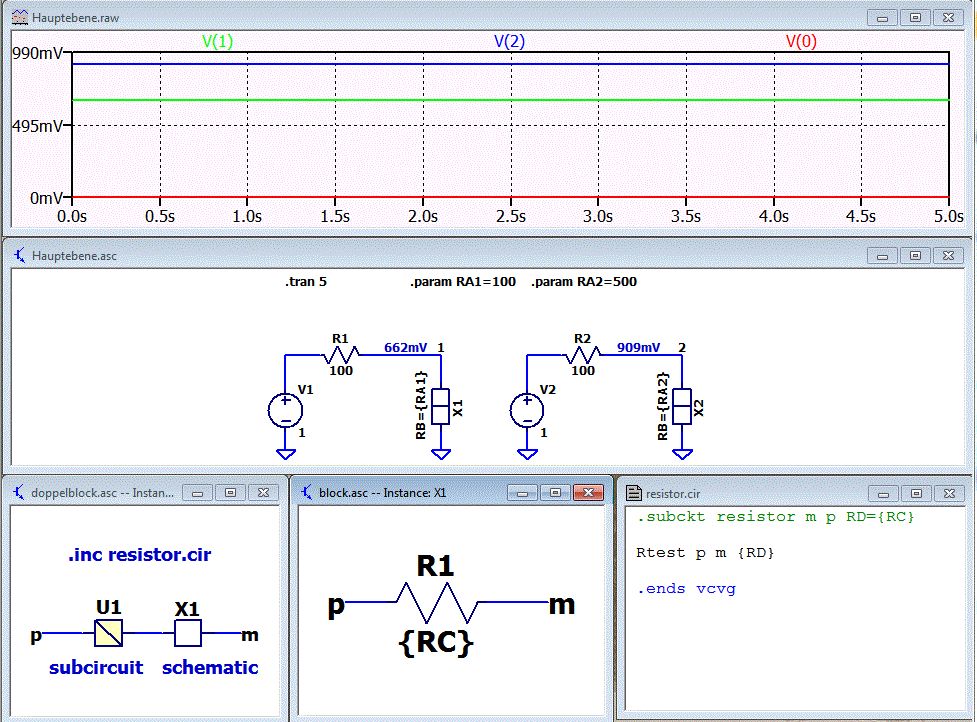This screenshot has width=977, height=722.
Task: Click the 0.0s time axis label
Action: (72, 216)
